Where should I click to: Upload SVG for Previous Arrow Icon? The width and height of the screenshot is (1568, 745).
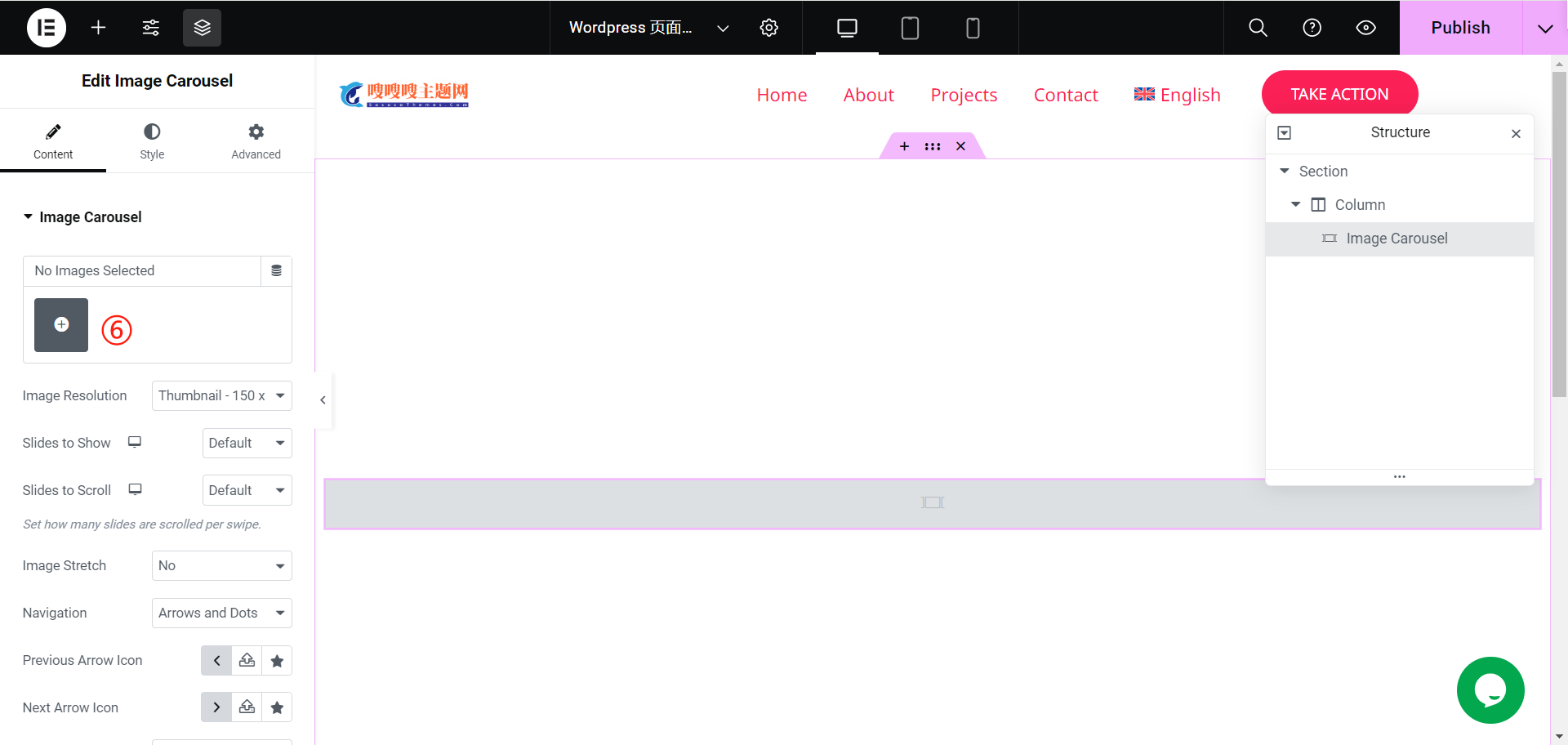(x=247, y=660)
